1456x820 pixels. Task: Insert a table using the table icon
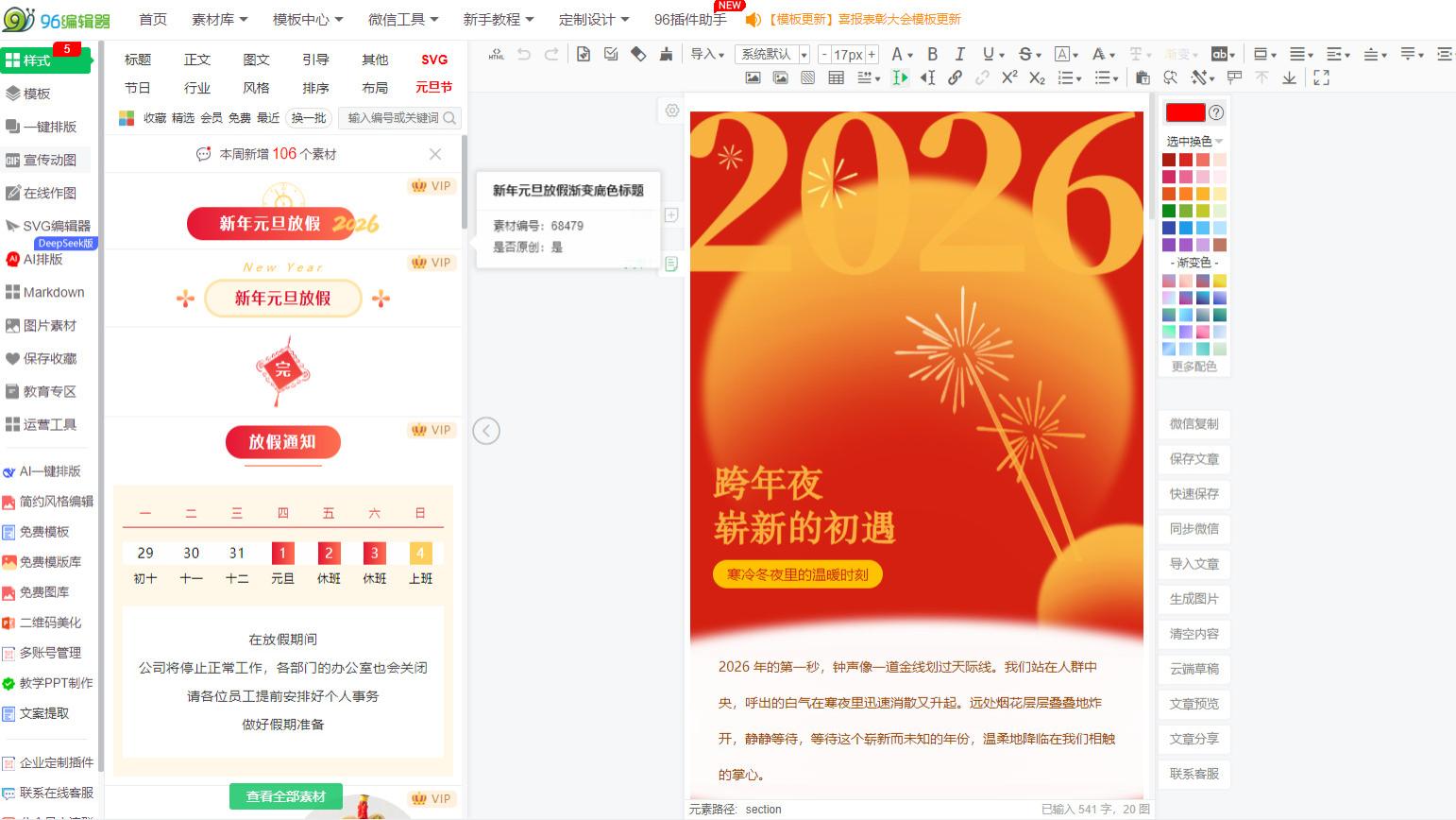coord(835,77)
